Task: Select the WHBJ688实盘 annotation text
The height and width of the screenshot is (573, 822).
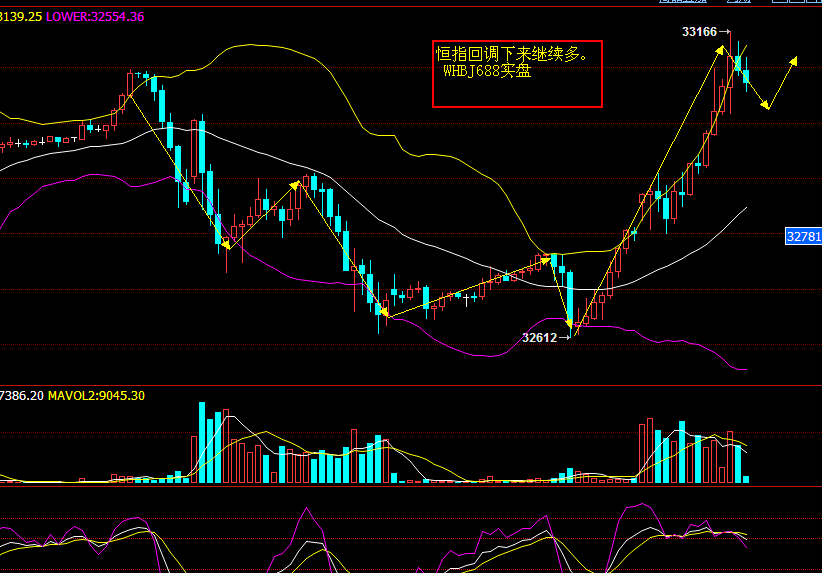Action: (x=487, y=71)
